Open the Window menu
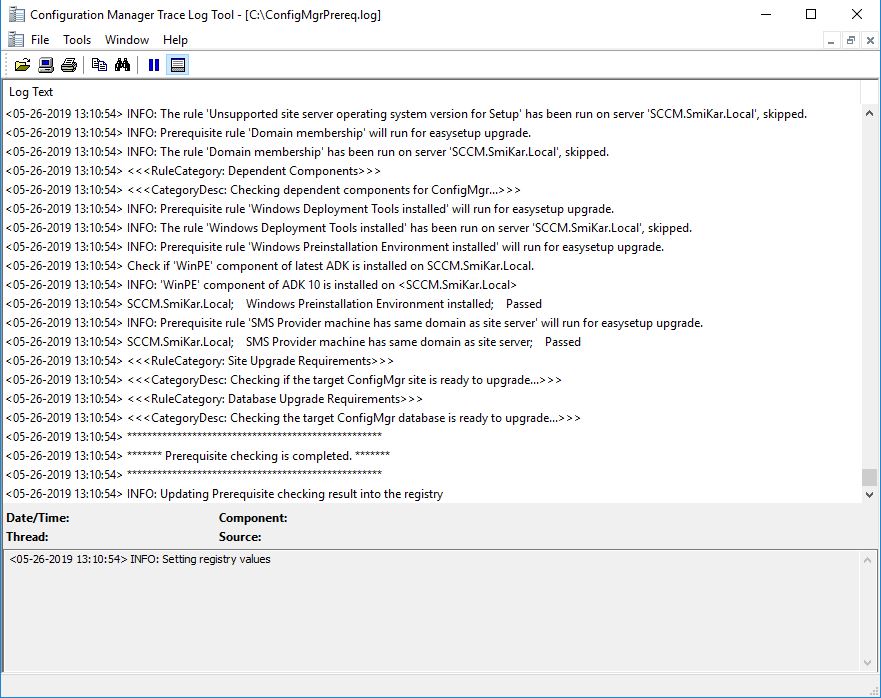This screenshot has width=881, height=698. tap(127, 40)
